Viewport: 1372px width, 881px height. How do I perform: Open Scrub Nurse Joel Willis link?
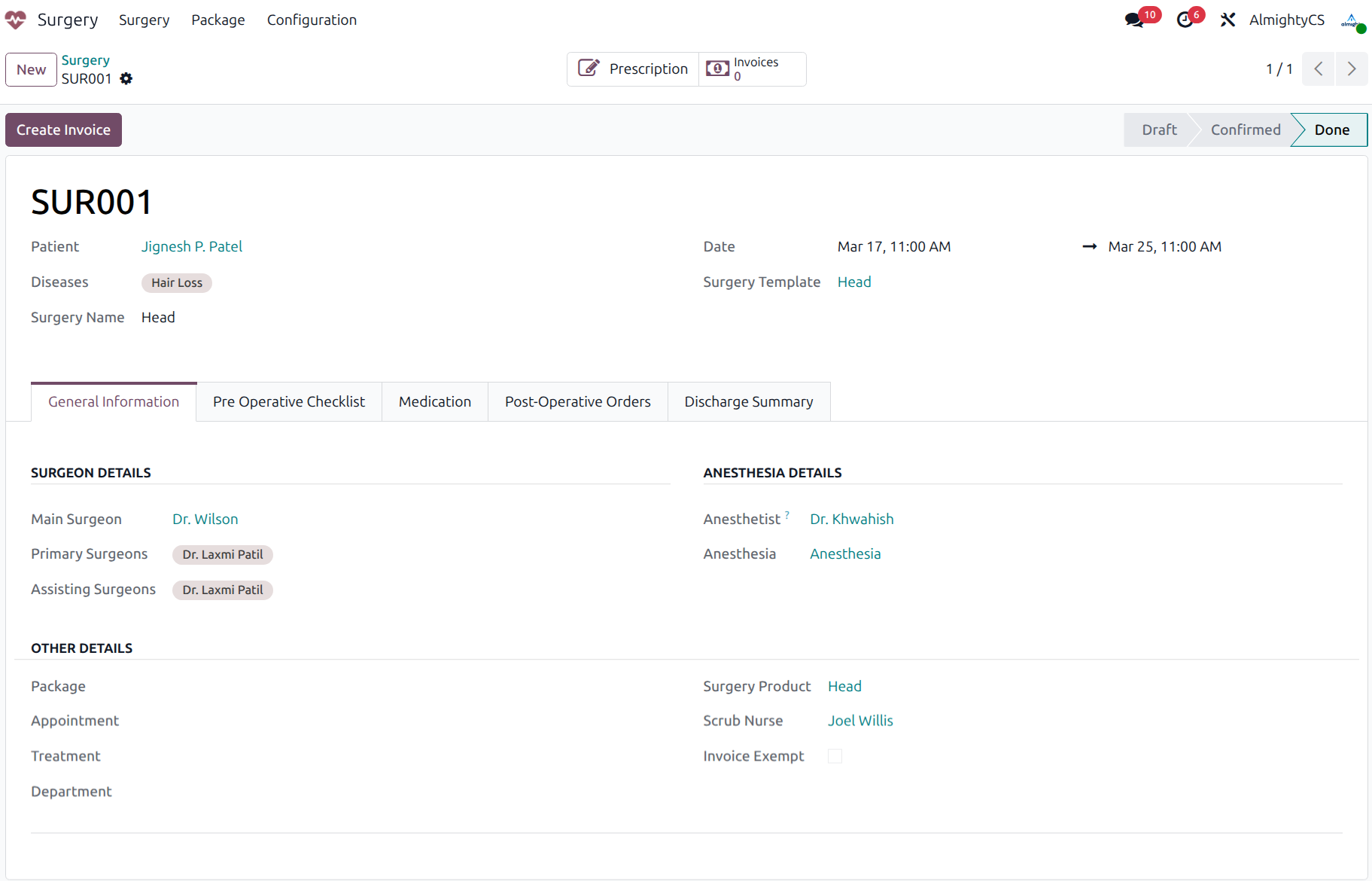[860, 721]
